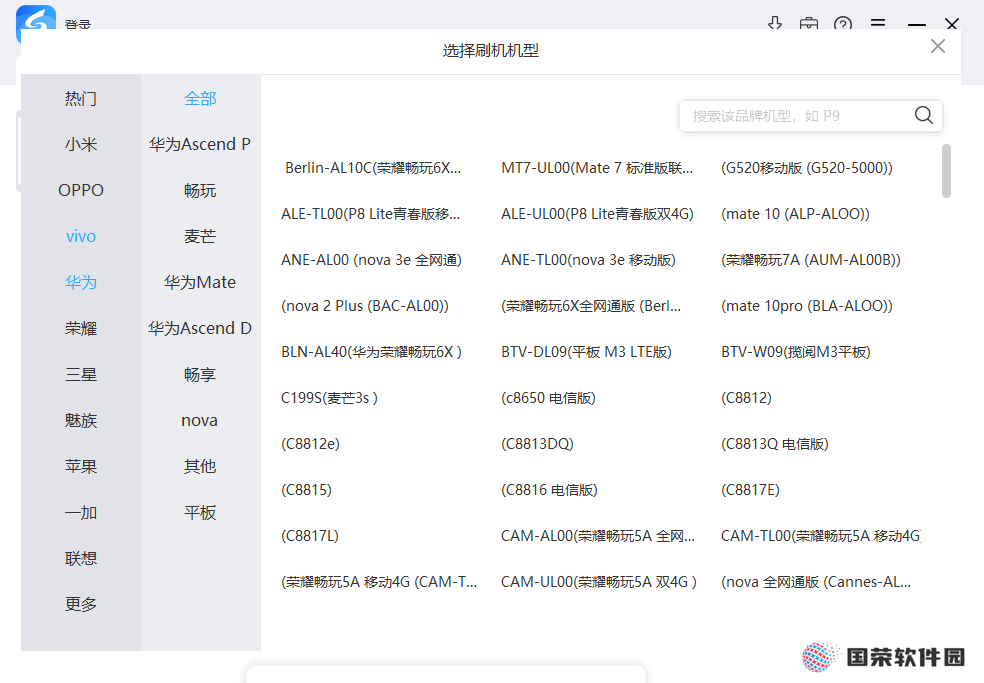Choose model (荣耀畅玩7A (AUM-AL00B))
This screenshot has width=984, height=683.
coord(811,260)
